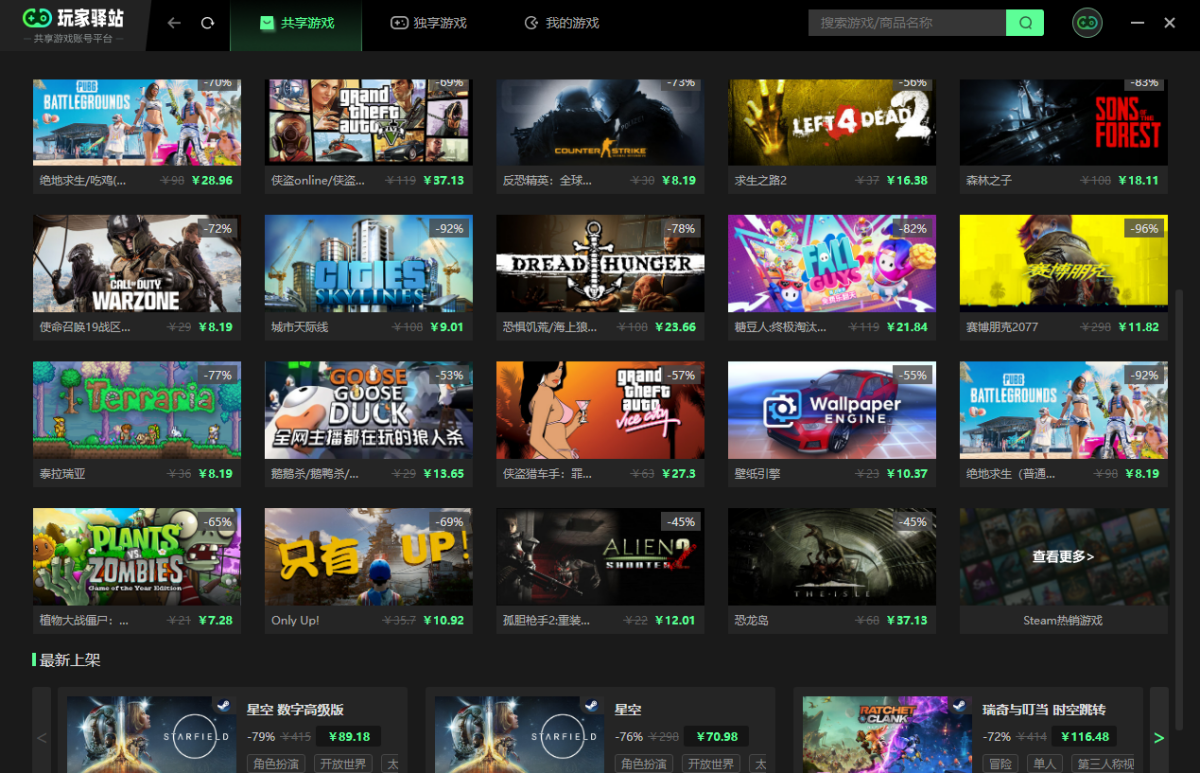Expand more games via 查看更多> tile
This screenshot has width=1200, height=773.
[x=1063, y=557]
